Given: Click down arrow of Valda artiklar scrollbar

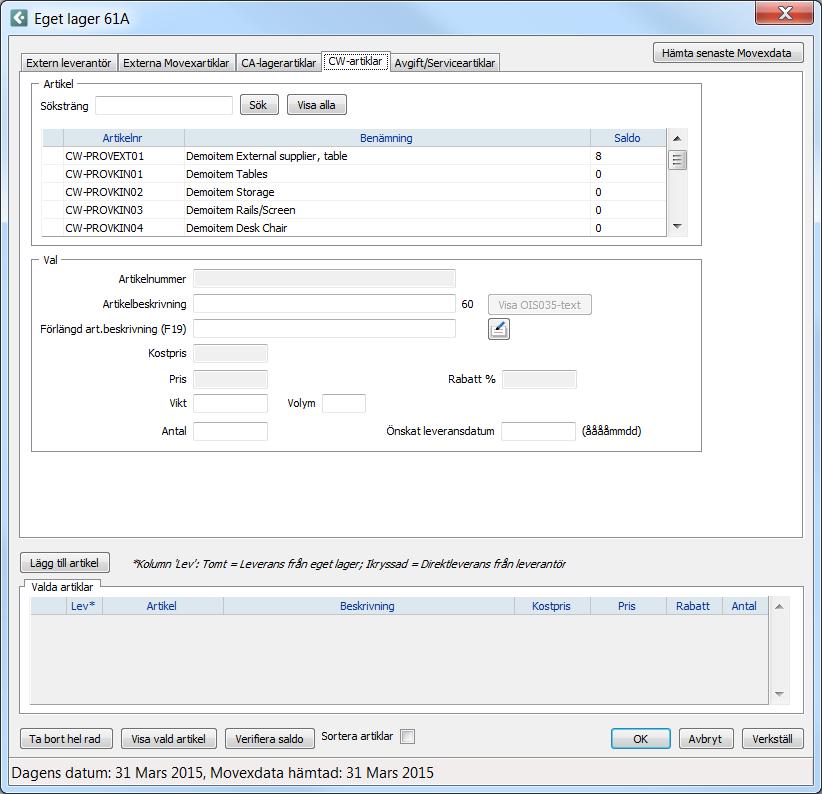Looking at the screenshot, I should coord(779,694).
